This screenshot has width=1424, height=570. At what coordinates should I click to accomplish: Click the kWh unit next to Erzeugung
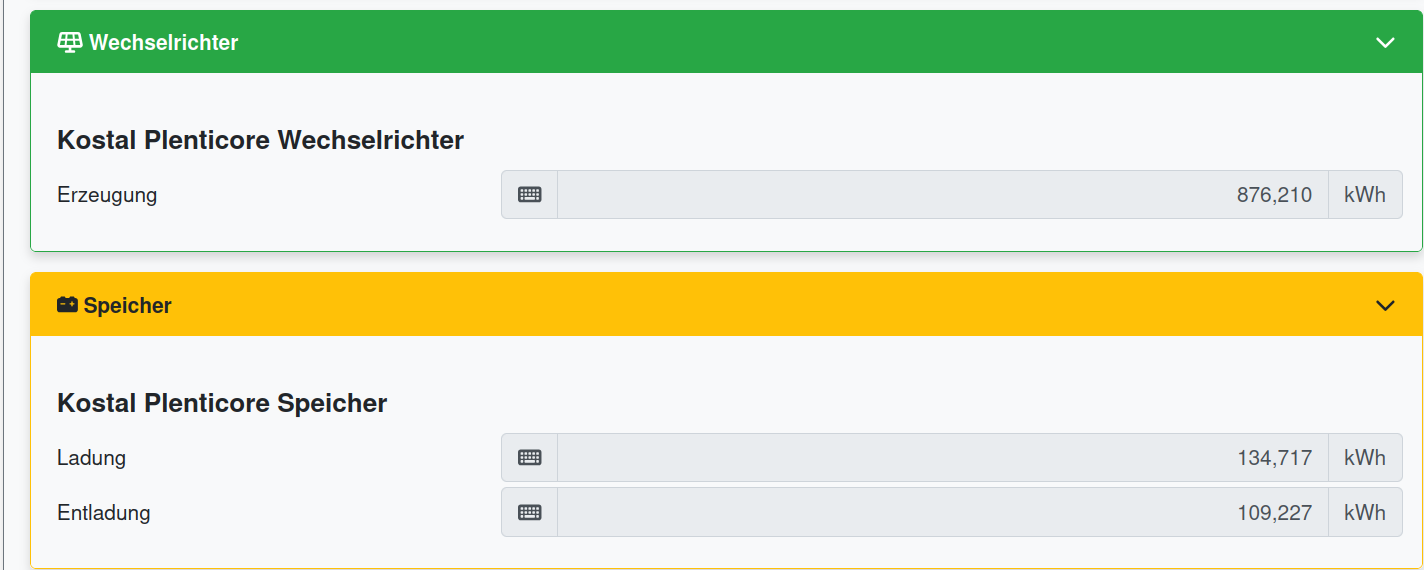(1365, 195)
